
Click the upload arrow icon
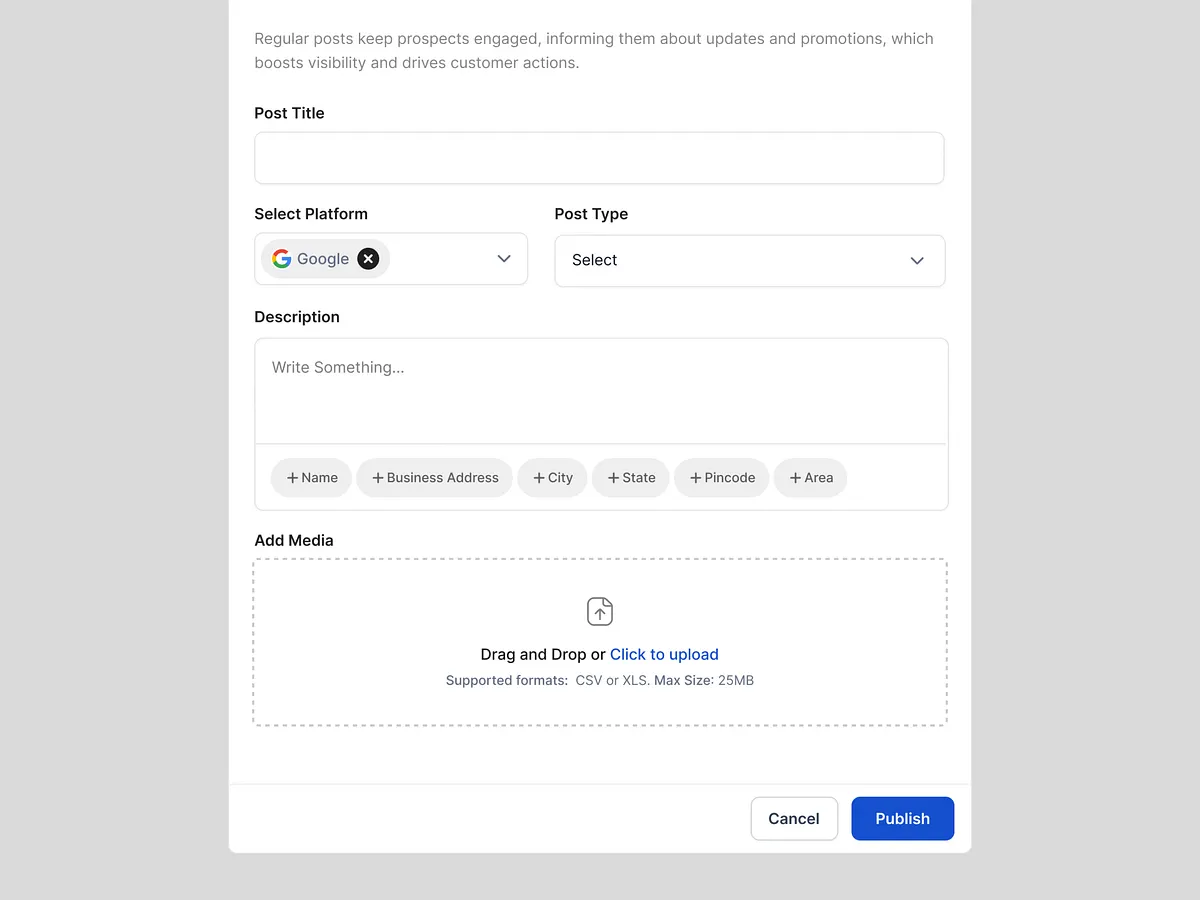coord(599,611)
